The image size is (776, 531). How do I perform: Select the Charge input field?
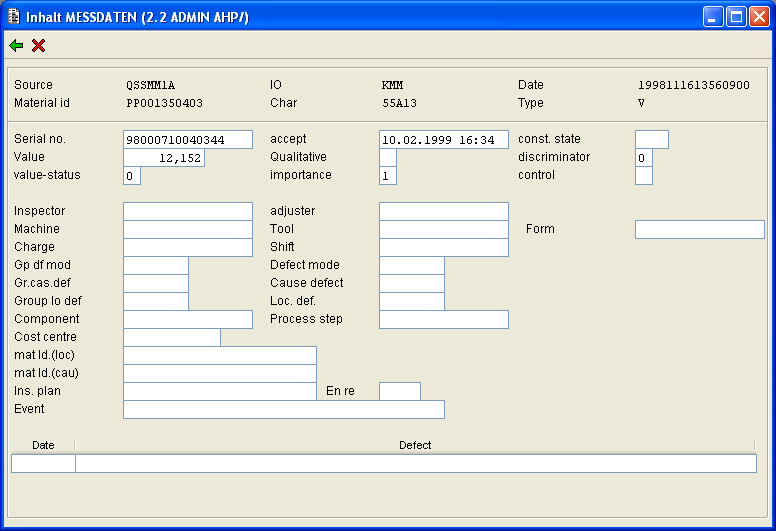pos(188,247)
